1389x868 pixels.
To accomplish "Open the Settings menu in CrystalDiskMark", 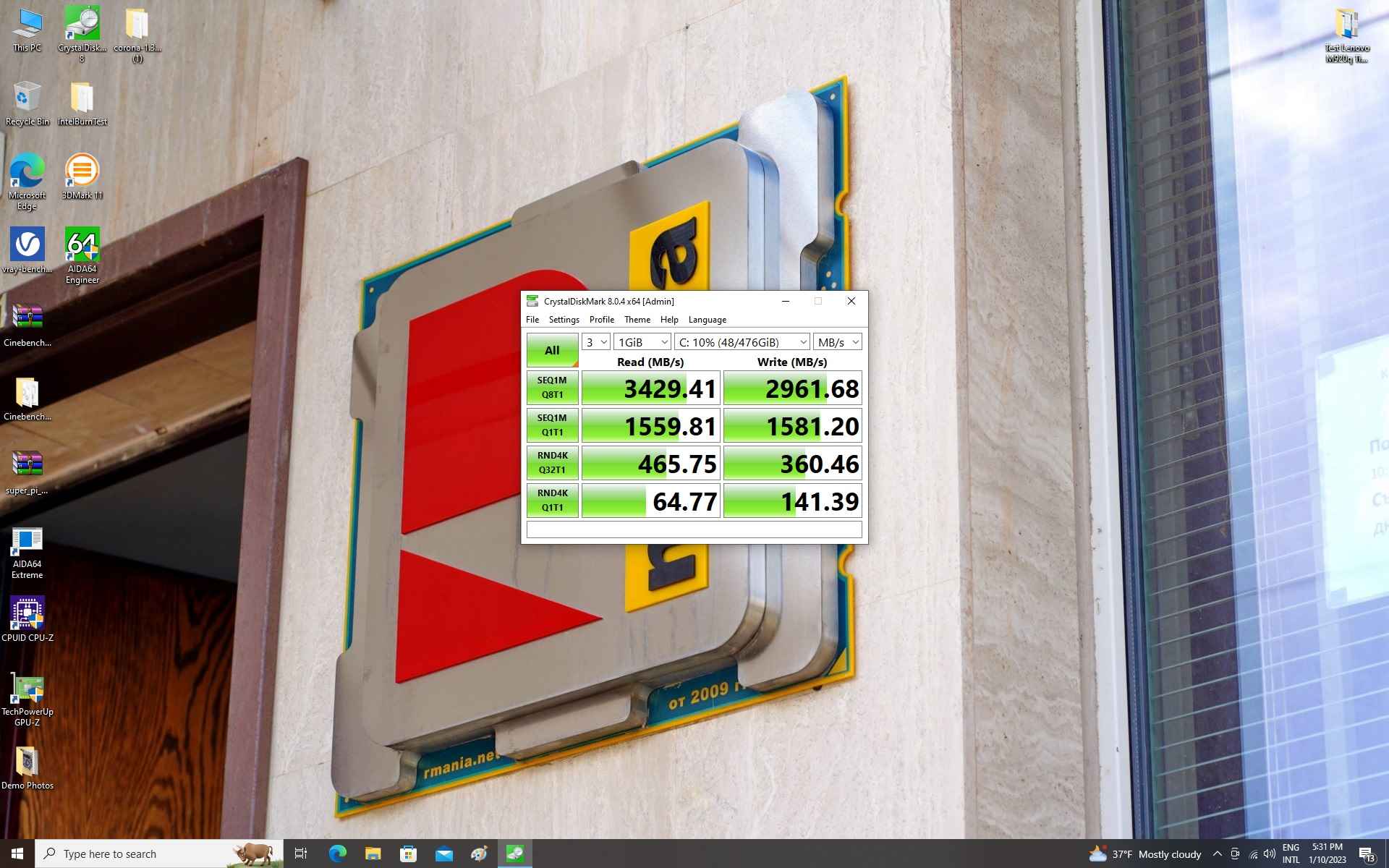I will click(x=564, y=320).
